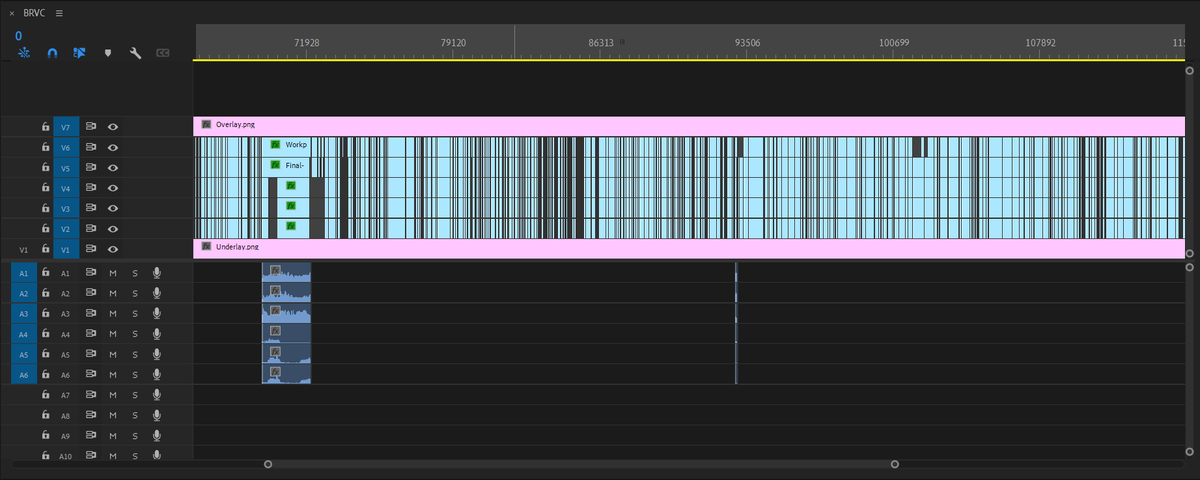This screenshot has width=1200, height=480.
Task: Click fx badge on A1 audio clip
Action: tap(275, 270)
